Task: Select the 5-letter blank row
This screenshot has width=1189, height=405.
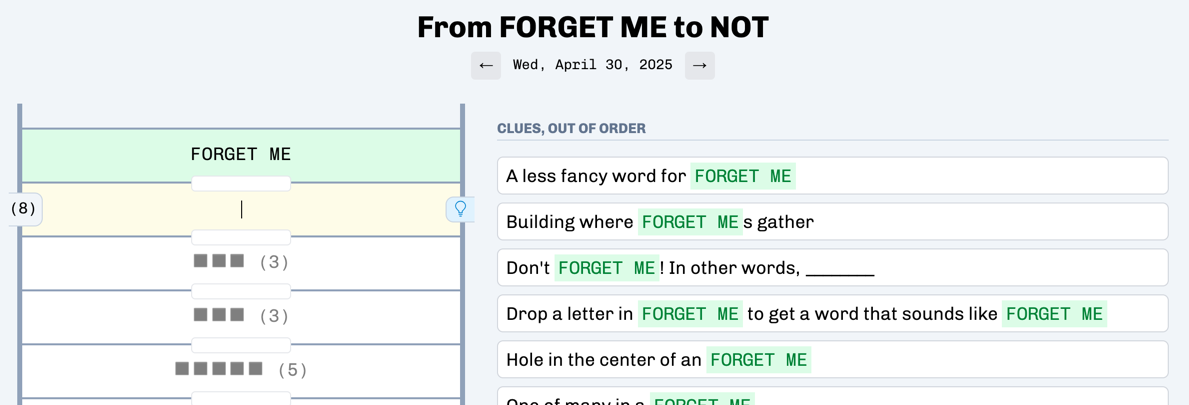Action: click(x=241, y=370)
